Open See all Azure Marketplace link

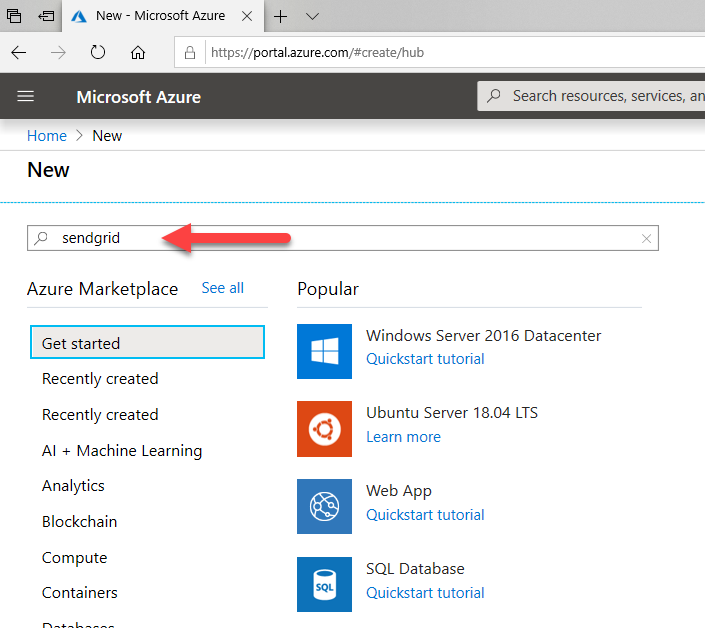(x=223, y=288)
